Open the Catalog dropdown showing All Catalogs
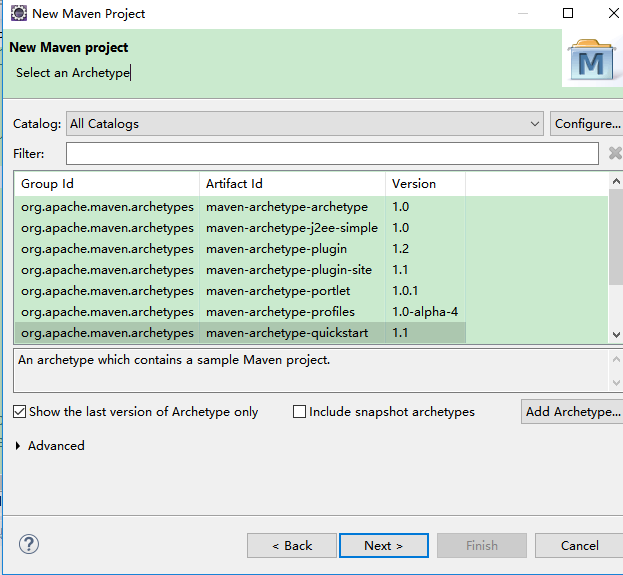The image size is (623, 575). pos(305,124)
